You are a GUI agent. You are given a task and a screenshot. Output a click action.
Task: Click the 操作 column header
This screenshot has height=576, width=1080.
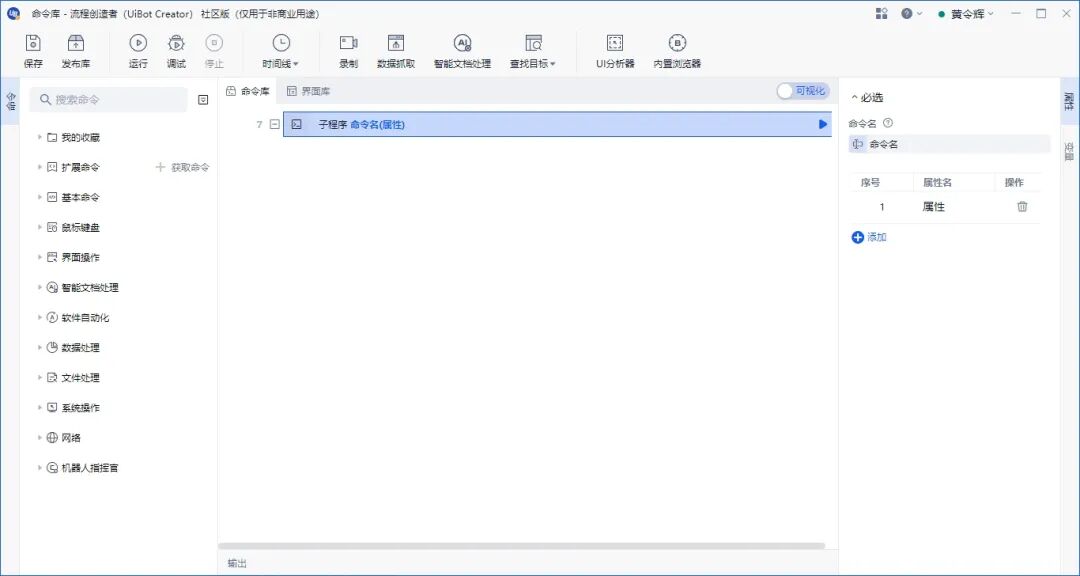[1015, 183]
